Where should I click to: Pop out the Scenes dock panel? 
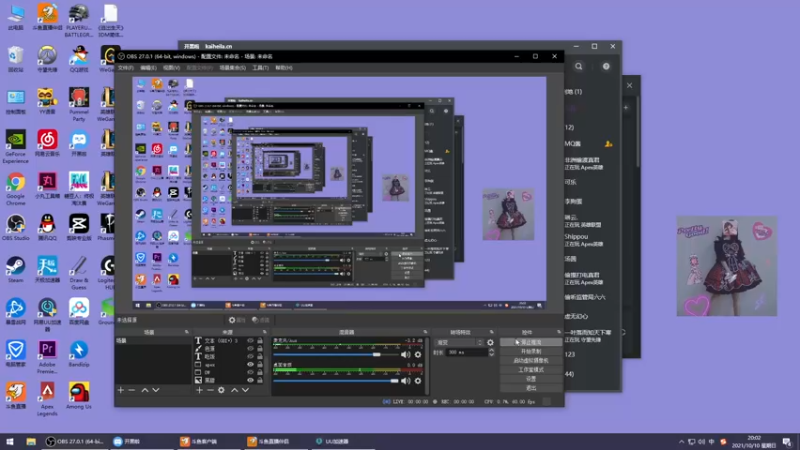pos(187,332)
